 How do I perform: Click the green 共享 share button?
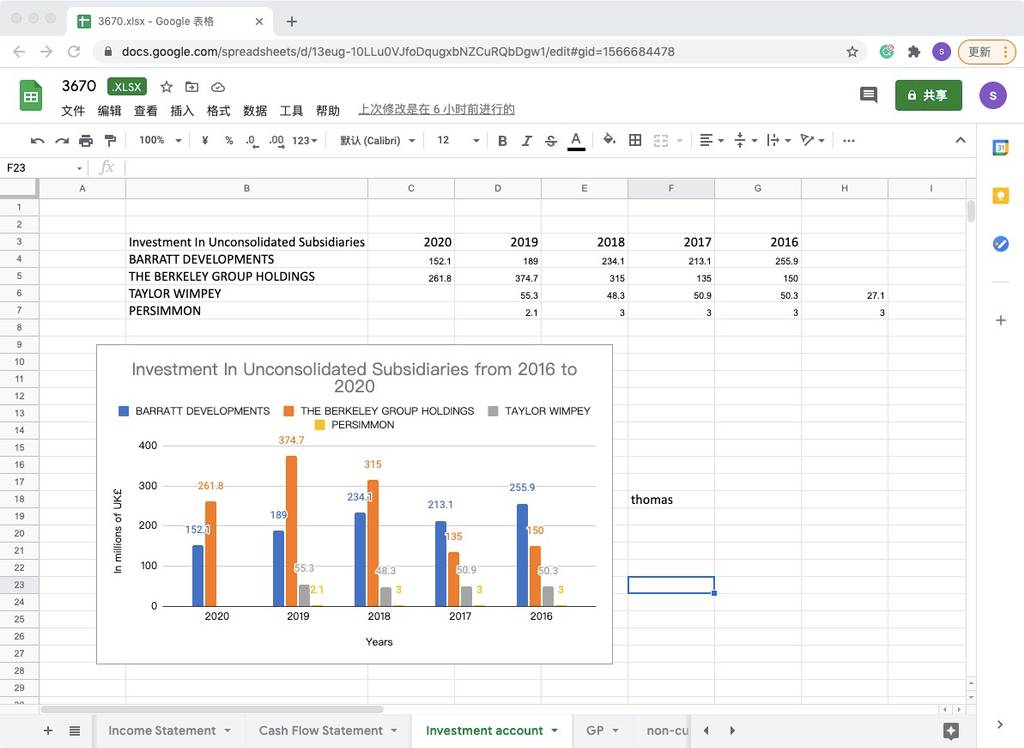tap(928, 95)
